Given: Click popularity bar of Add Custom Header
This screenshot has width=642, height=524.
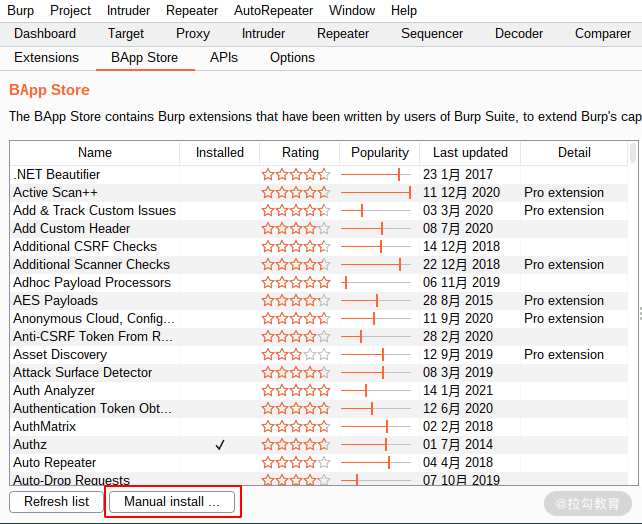Looking at the screenshot, I should point(375,228).
